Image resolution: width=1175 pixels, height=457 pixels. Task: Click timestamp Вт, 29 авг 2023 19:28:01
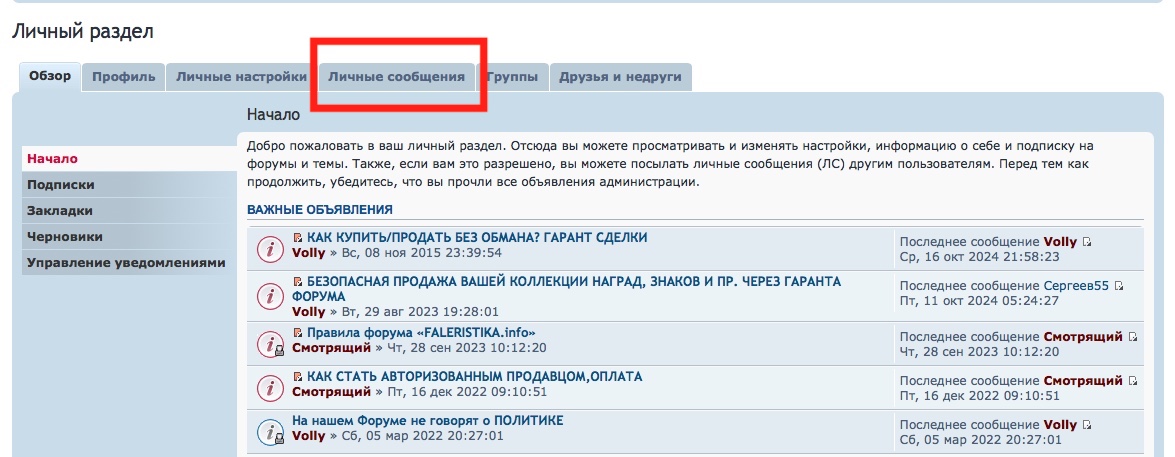[420, 312]
